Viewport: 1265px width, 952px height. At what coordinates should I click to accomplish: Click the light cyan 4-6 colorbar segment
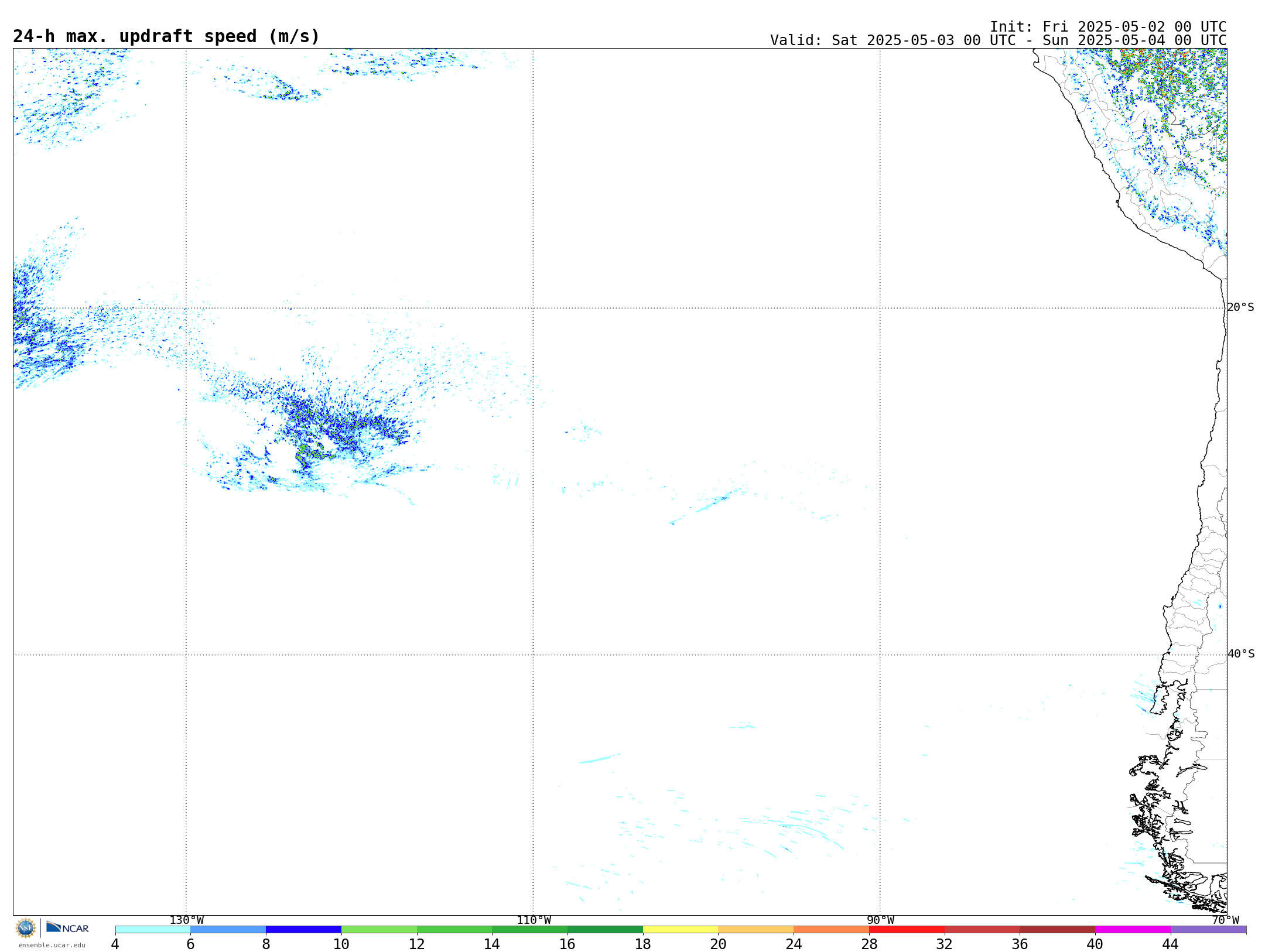(x=153, y=930)
